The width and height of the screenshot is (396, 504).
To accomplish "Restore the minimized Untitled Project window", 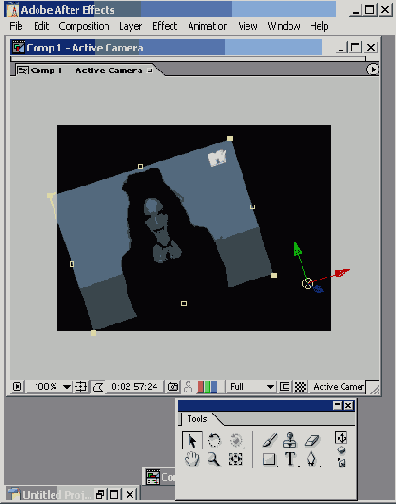I will click(100, 495).
